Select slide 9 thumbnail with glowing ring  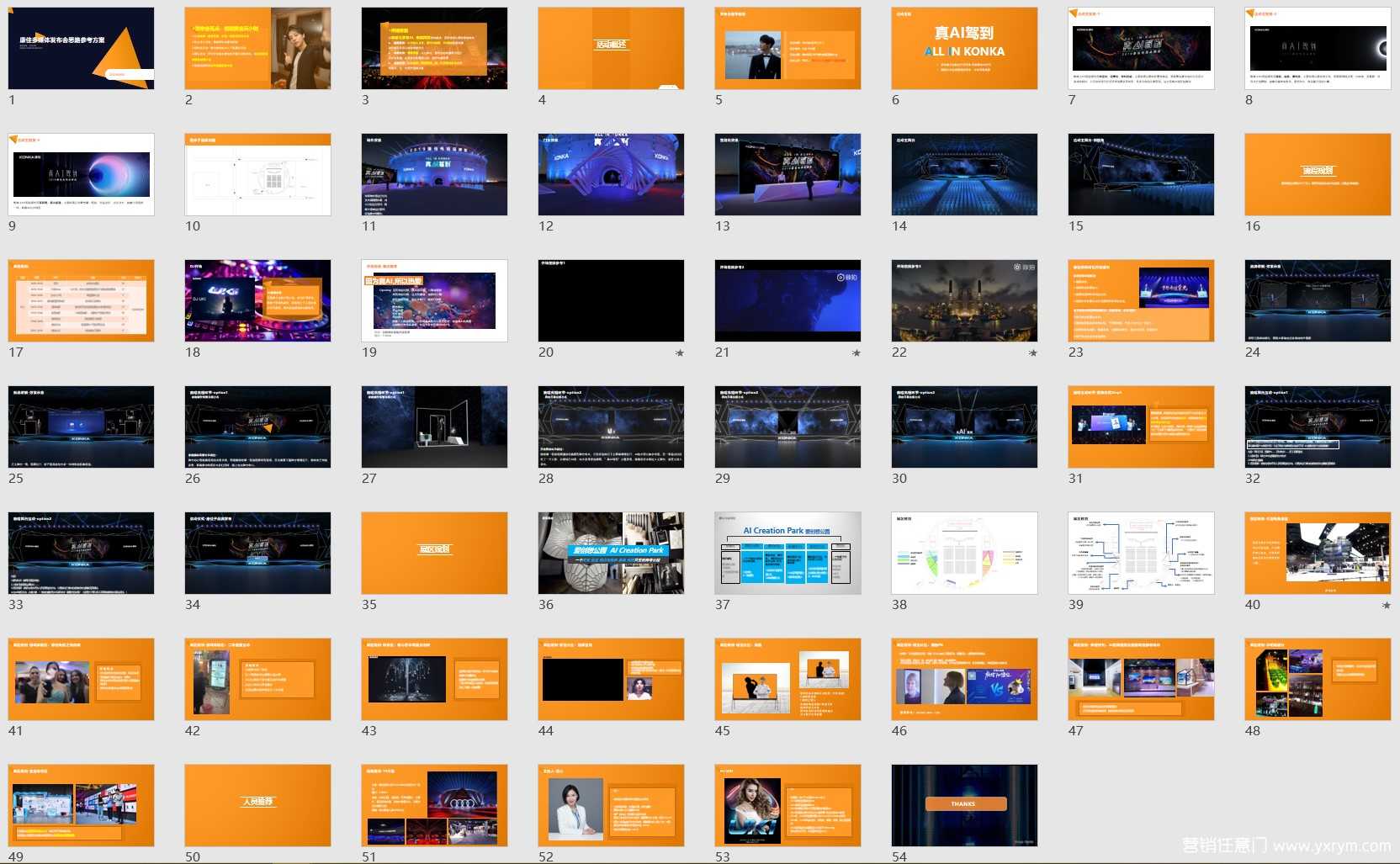(x=81, y=174)
